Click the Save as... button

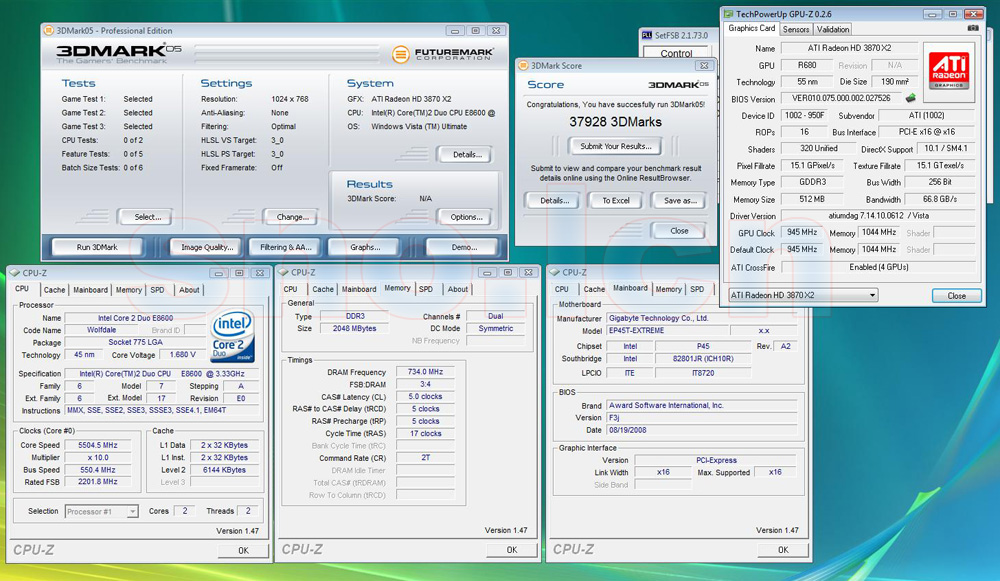680,201
